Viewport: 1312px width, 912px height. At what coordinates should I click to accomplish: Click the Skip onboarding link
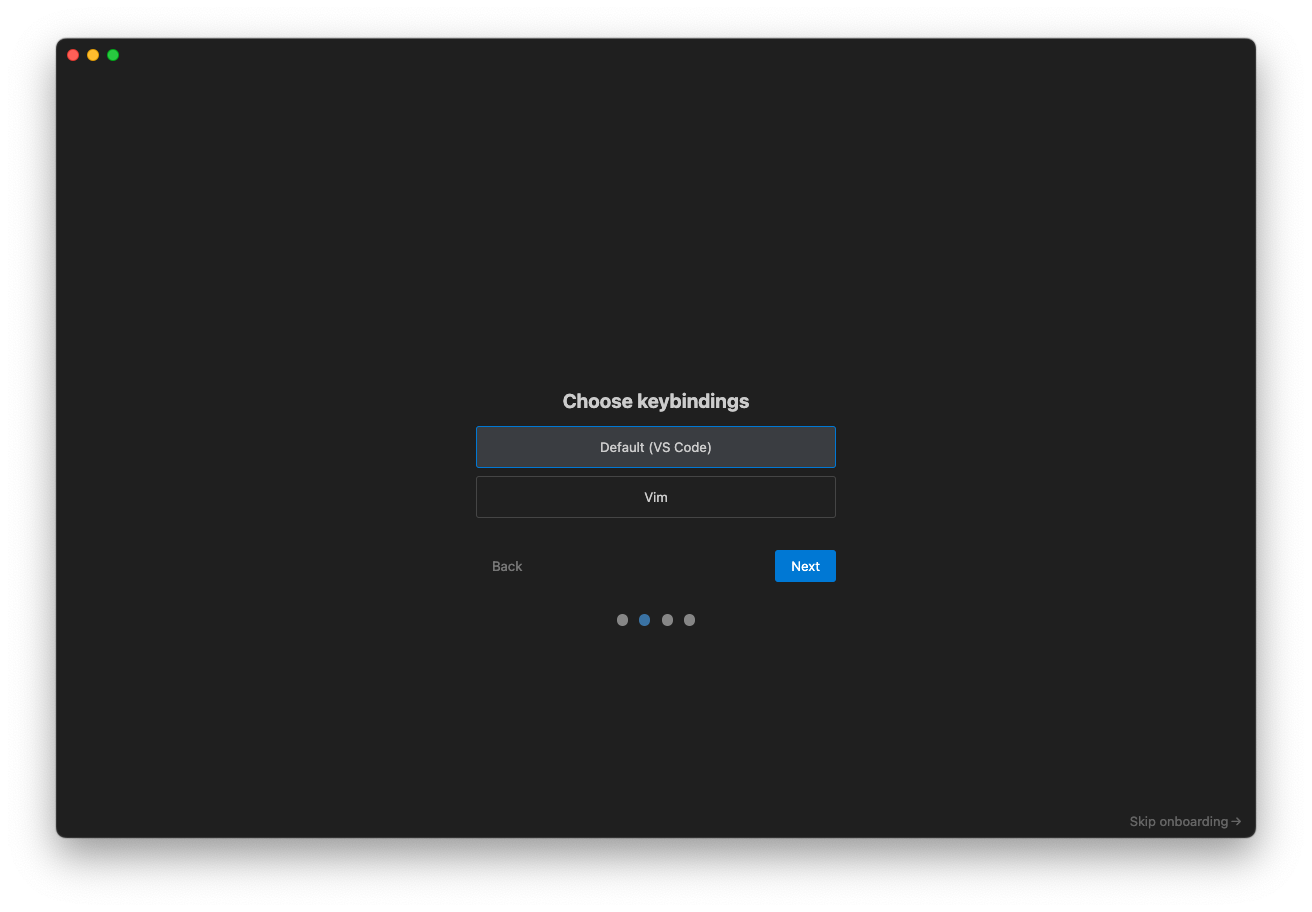[x=1185, y=821]
